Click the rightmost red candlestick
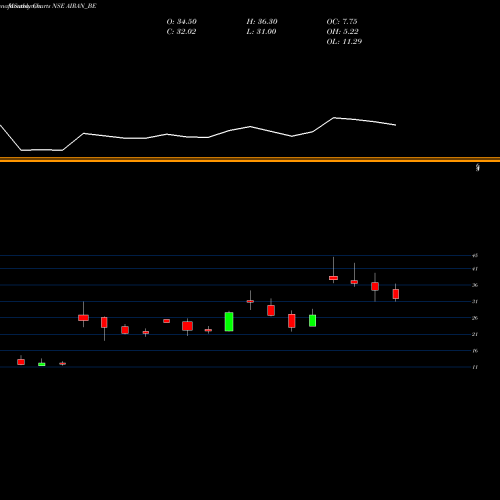 (396, 294)
